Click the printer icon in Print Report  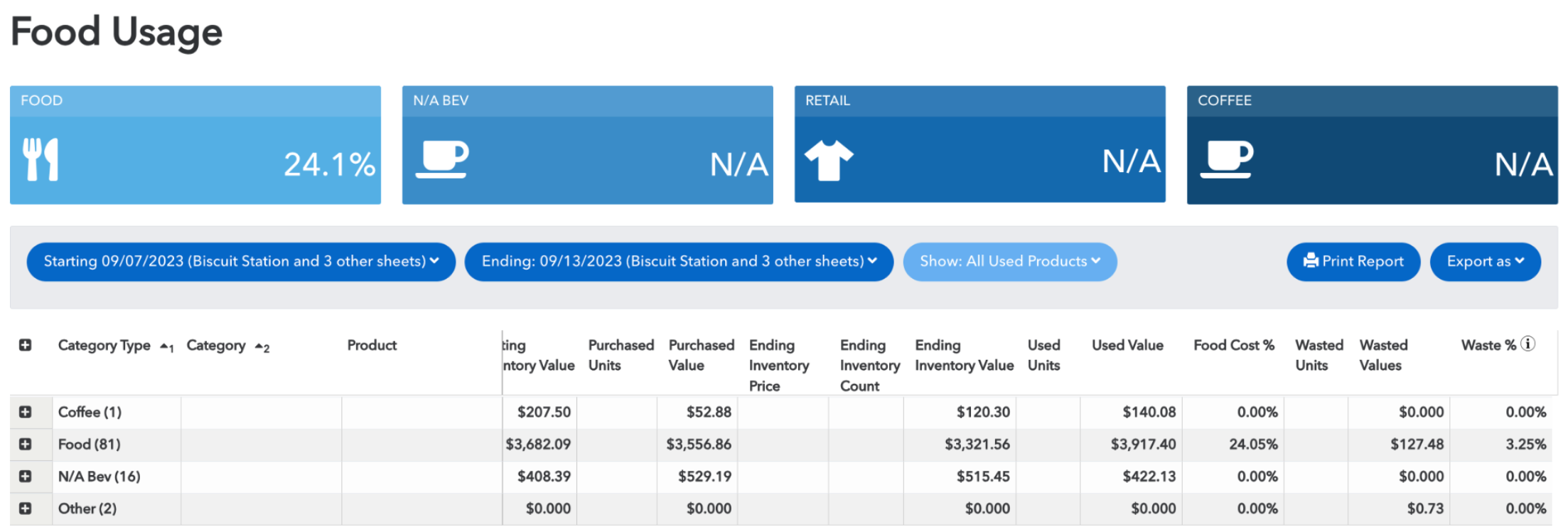click(1310, 261)
